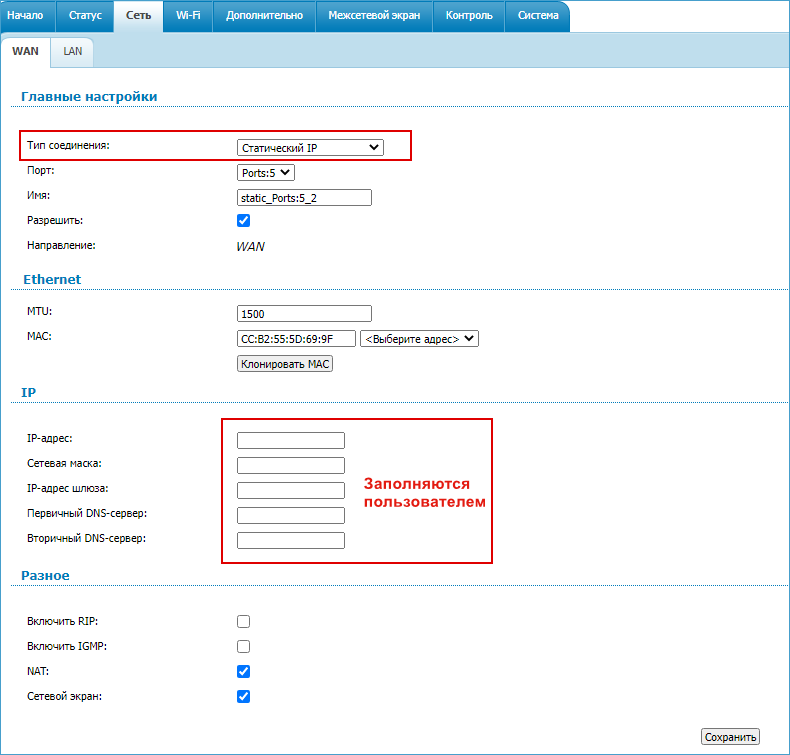The width and height of the screenshot is (790, 755).
Task: Click the IP section heading
Action: (28, 392)
